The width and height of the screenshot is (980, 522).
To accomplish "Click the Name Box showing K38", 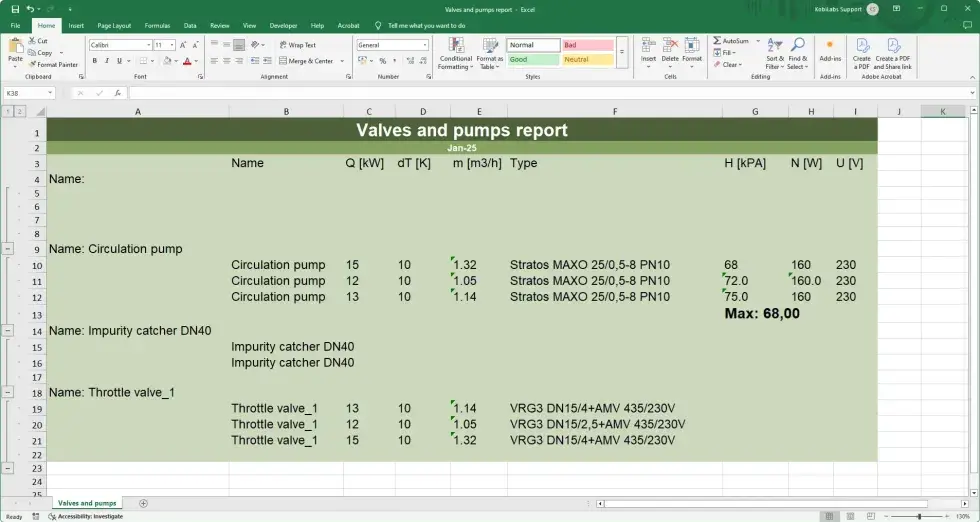I will pos(29,93).
